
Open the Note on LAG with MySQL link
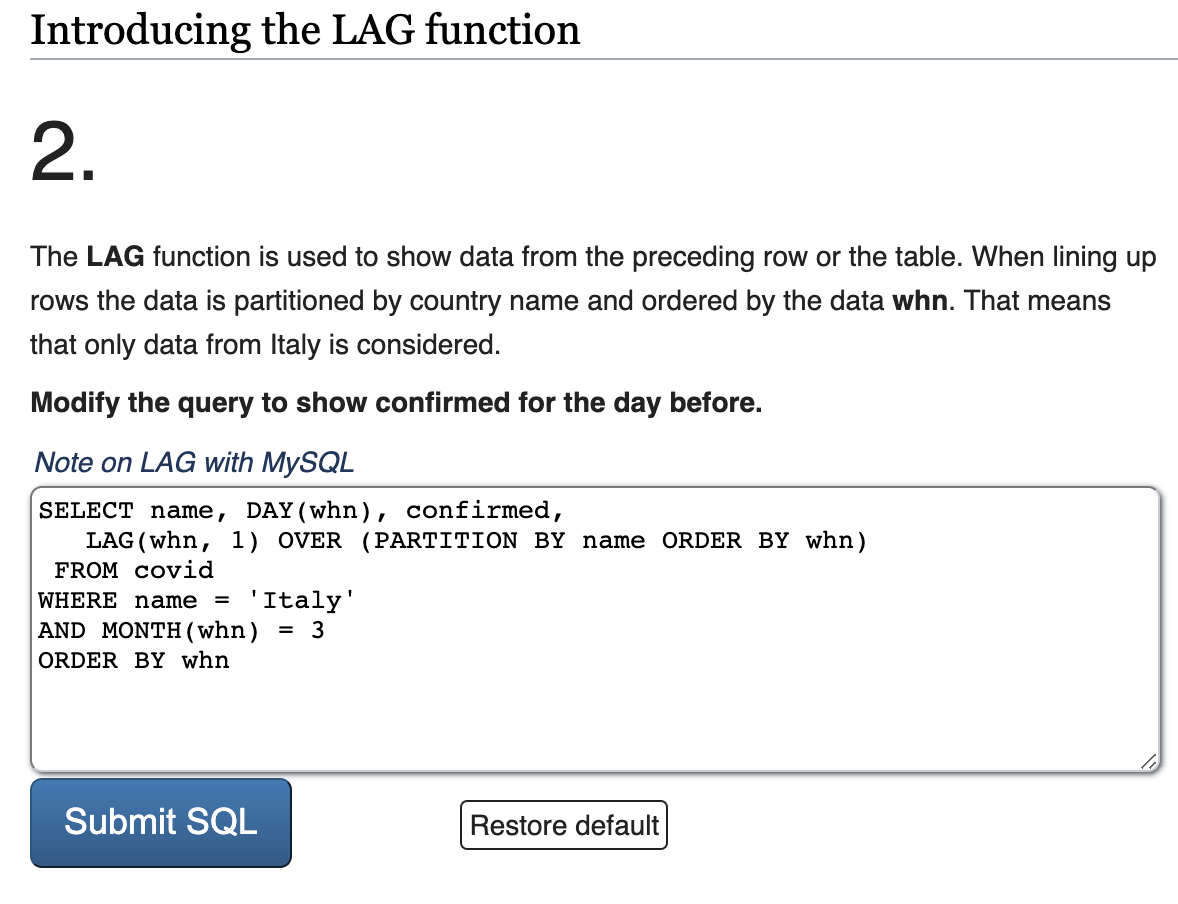tap(193, 462)
